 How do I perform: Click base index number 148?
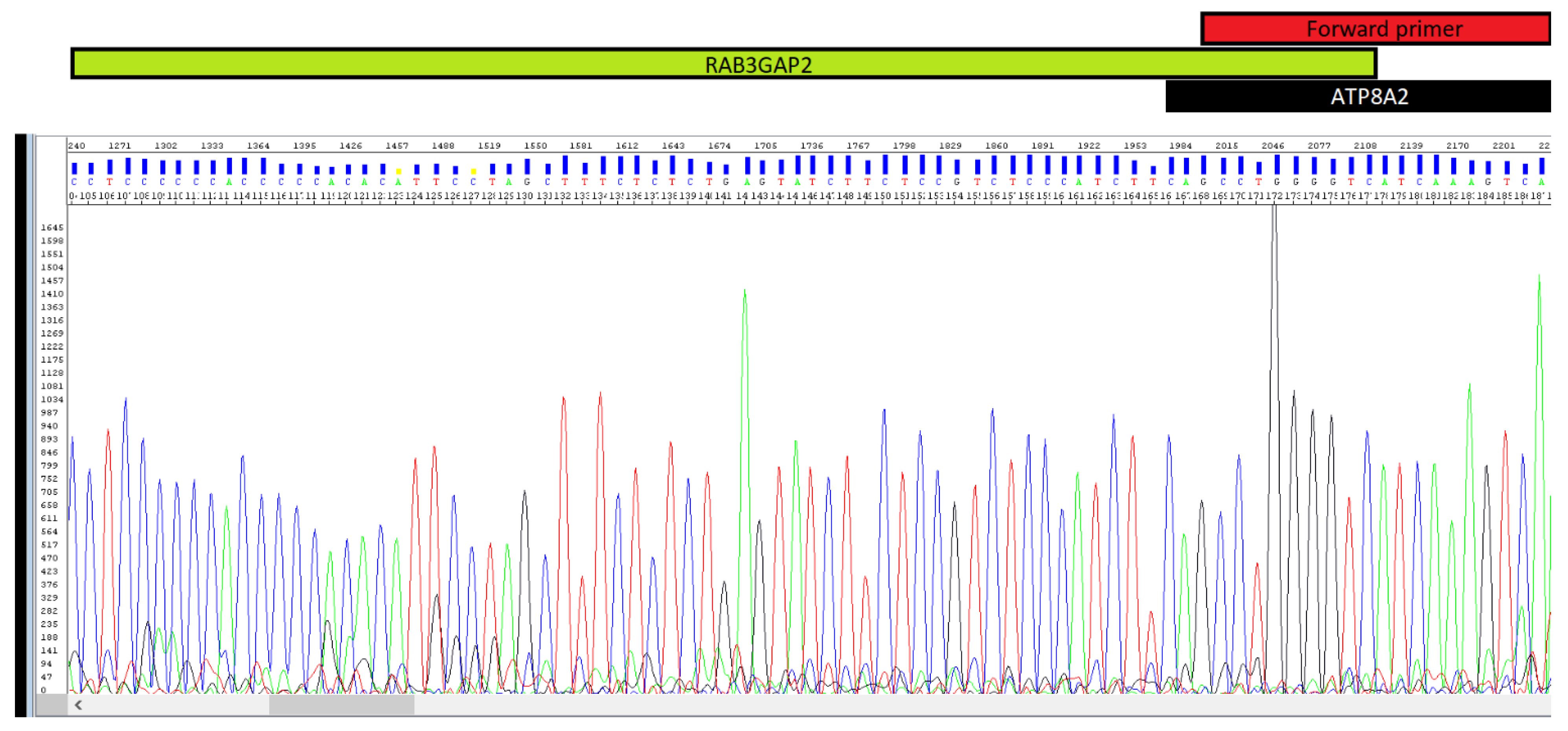point(845,195)
